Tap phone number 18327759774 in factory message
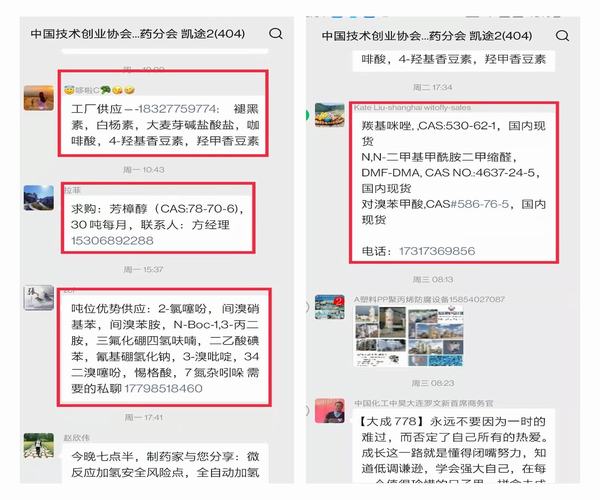 coord(178,109)
